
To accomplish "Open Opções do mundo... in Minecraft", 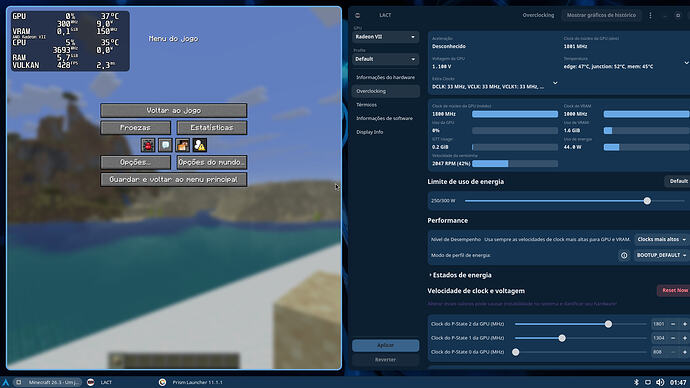I will click(x=212, y=162).
